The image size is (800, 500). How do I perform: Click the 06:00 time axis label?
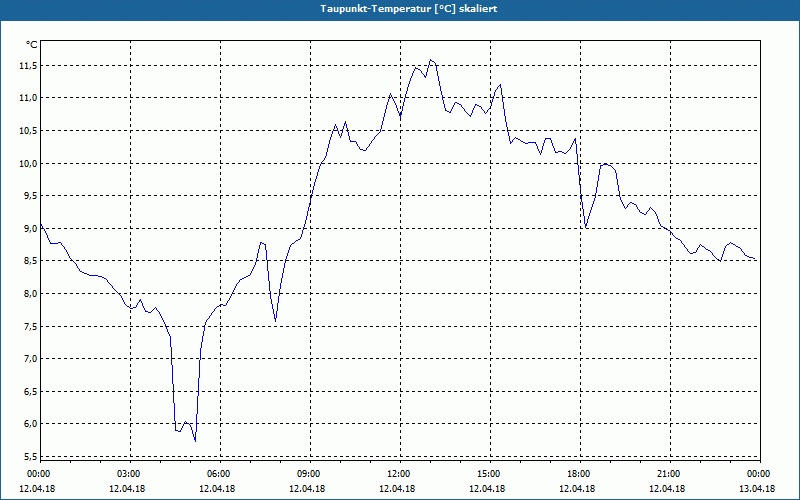(220, 474)
